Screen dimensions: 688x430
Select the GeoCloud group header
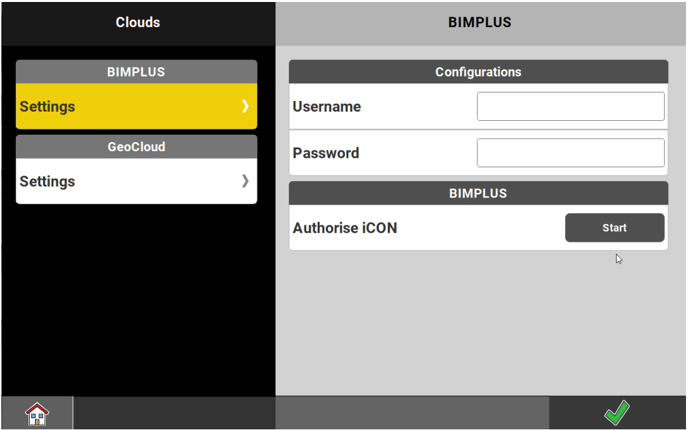tap(136, 147)
